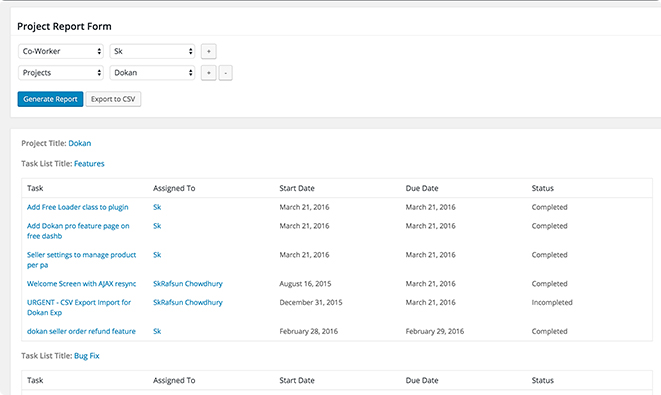Select the 'Incompleted' status cell

pyautogui.click(x=552, y=302)
